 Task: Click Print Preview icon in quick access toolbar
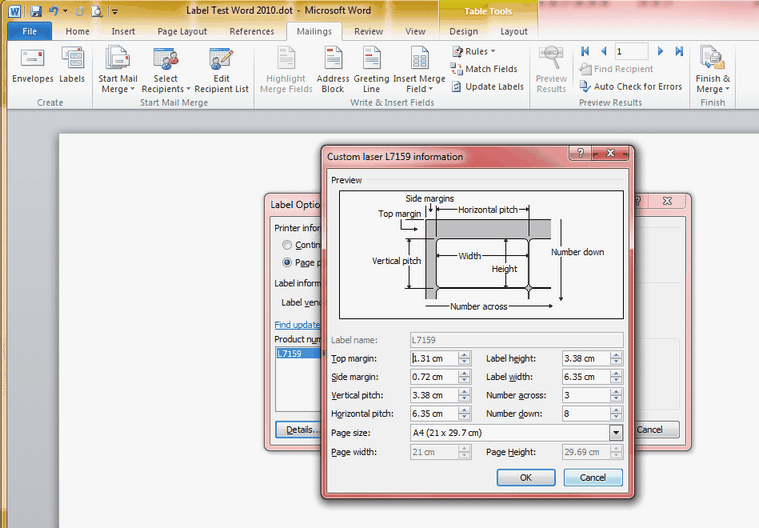(97, 11)
